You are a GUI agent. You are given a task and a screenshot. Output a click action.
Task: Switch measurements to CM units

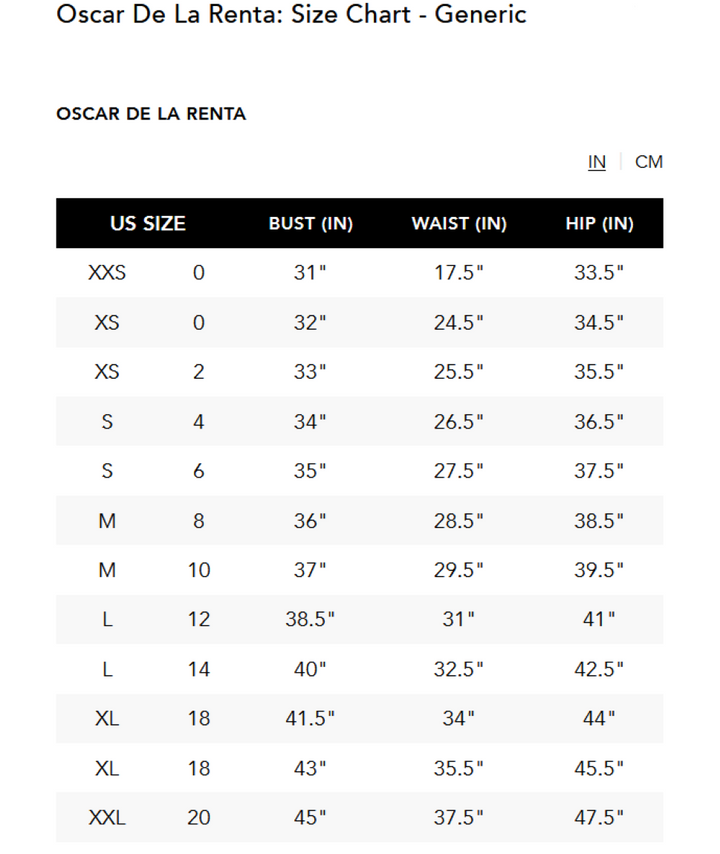649,162
